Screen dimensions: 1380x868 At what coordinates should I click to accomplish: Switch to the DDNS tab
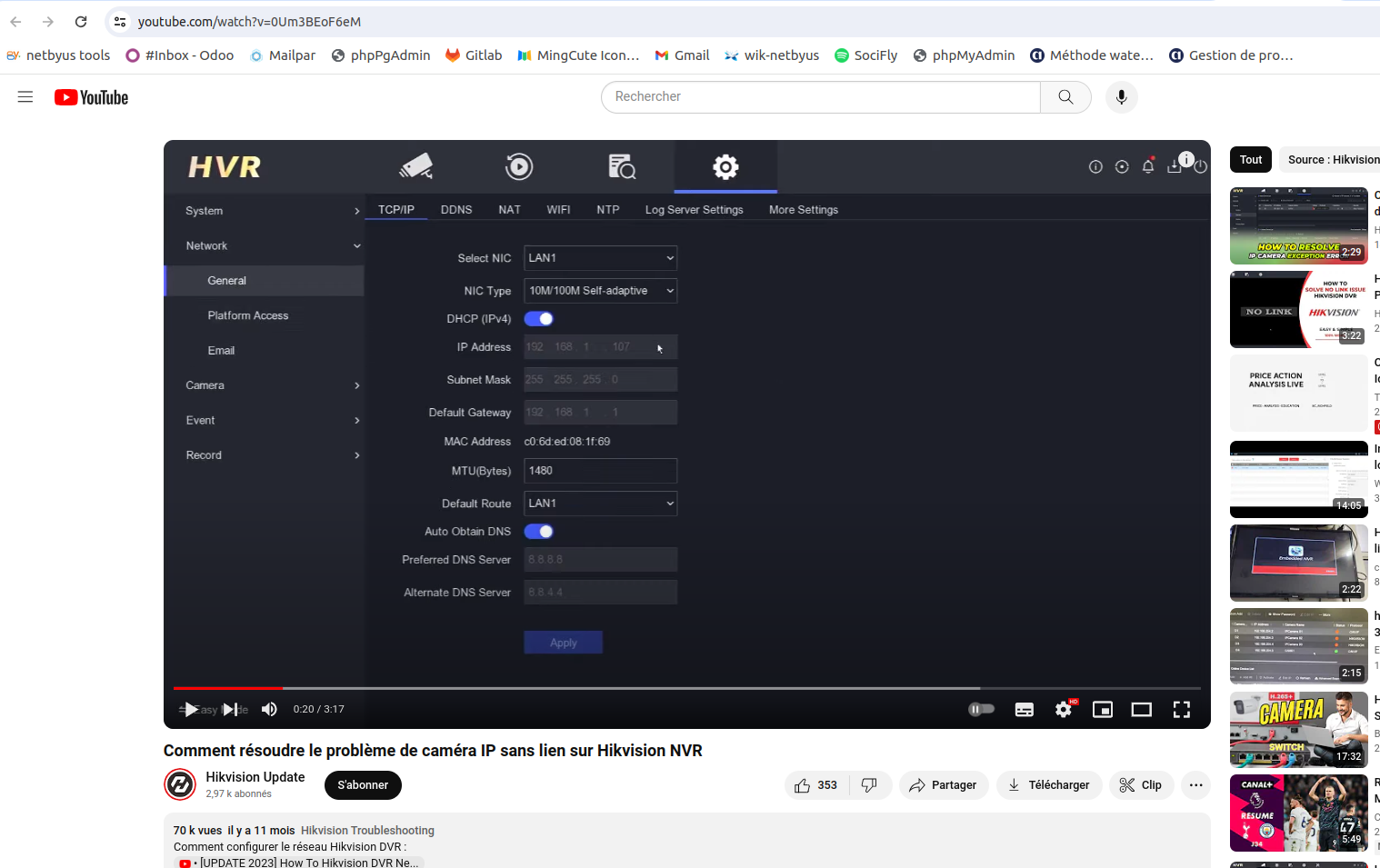456,210
